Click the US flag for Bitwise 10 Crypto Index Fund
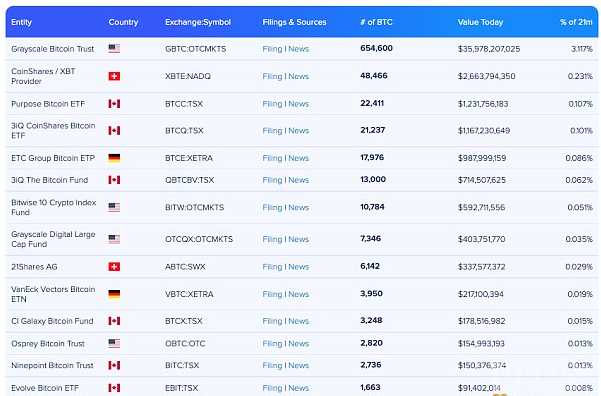Screen dimensions: 601x396 (114, 207)
